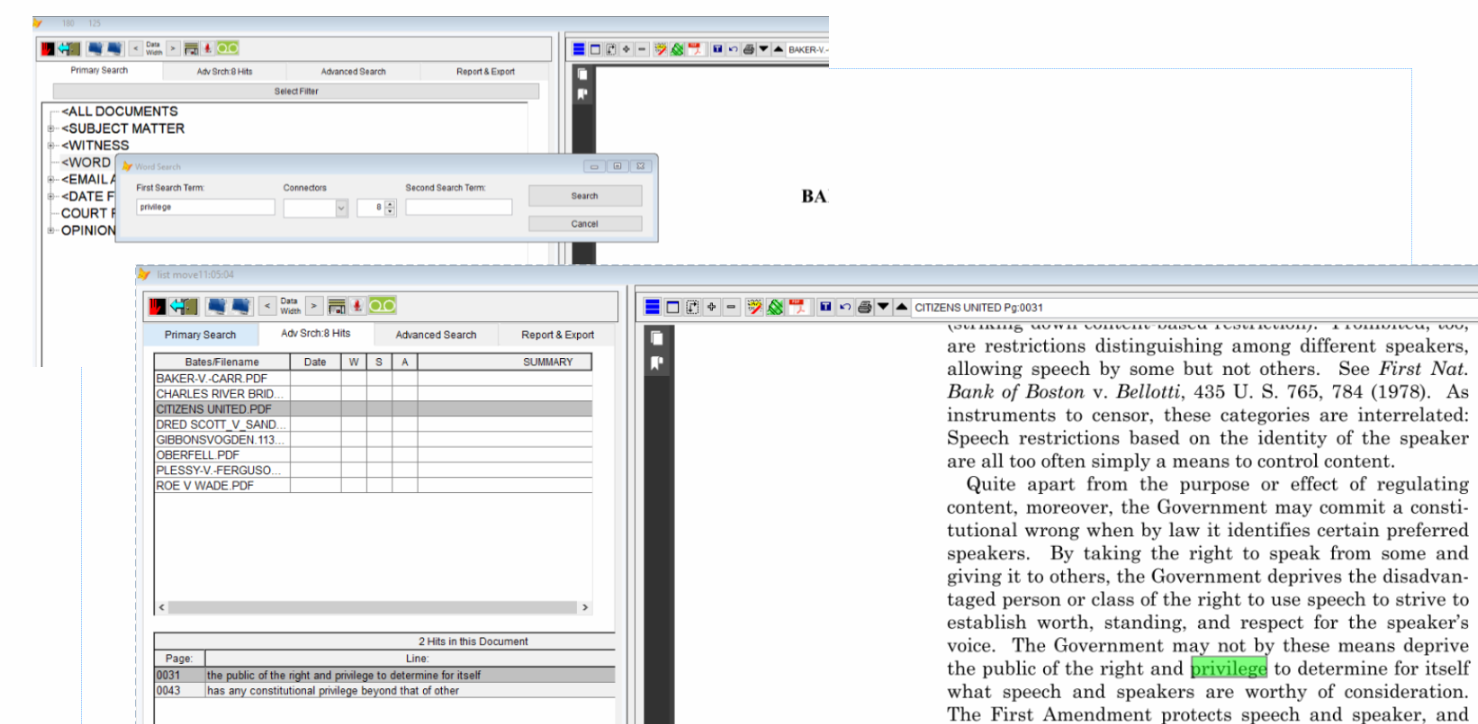1478x724 pixels.
Task: Click Cancel in the Word Search dialog
Action: (x=585, y=224)
